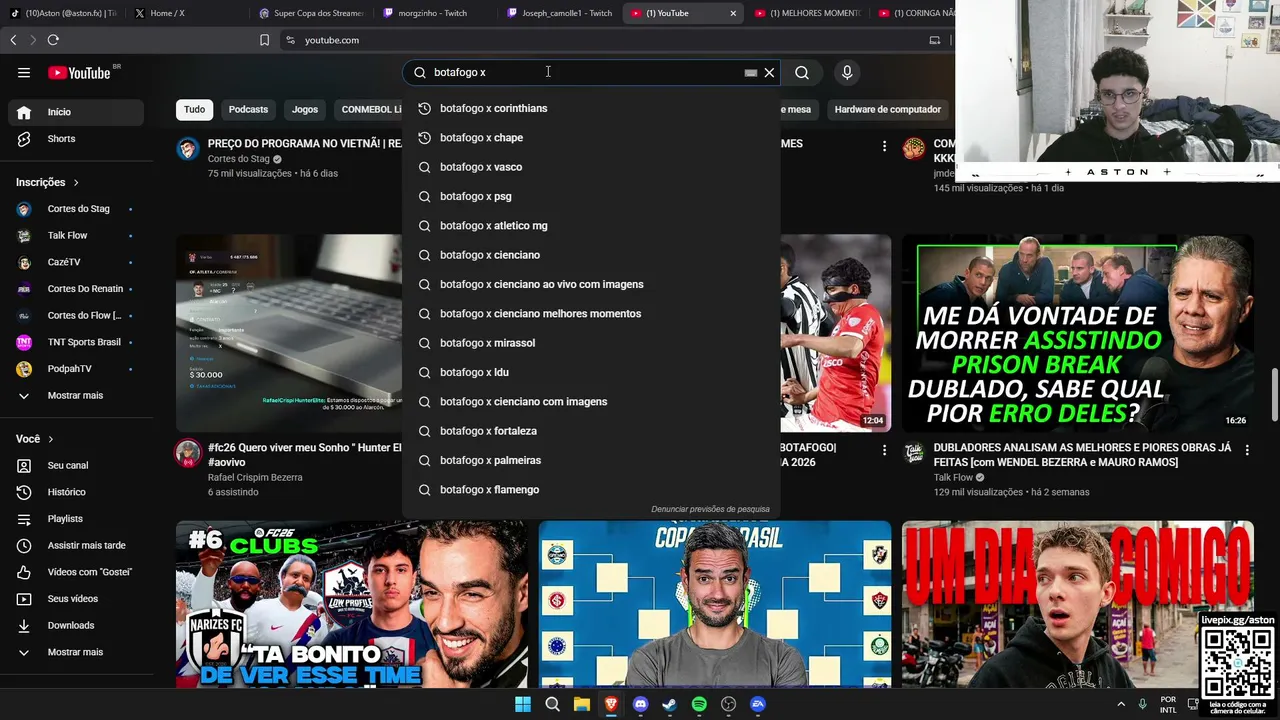Close the active YouTube tab

point(733,13)
